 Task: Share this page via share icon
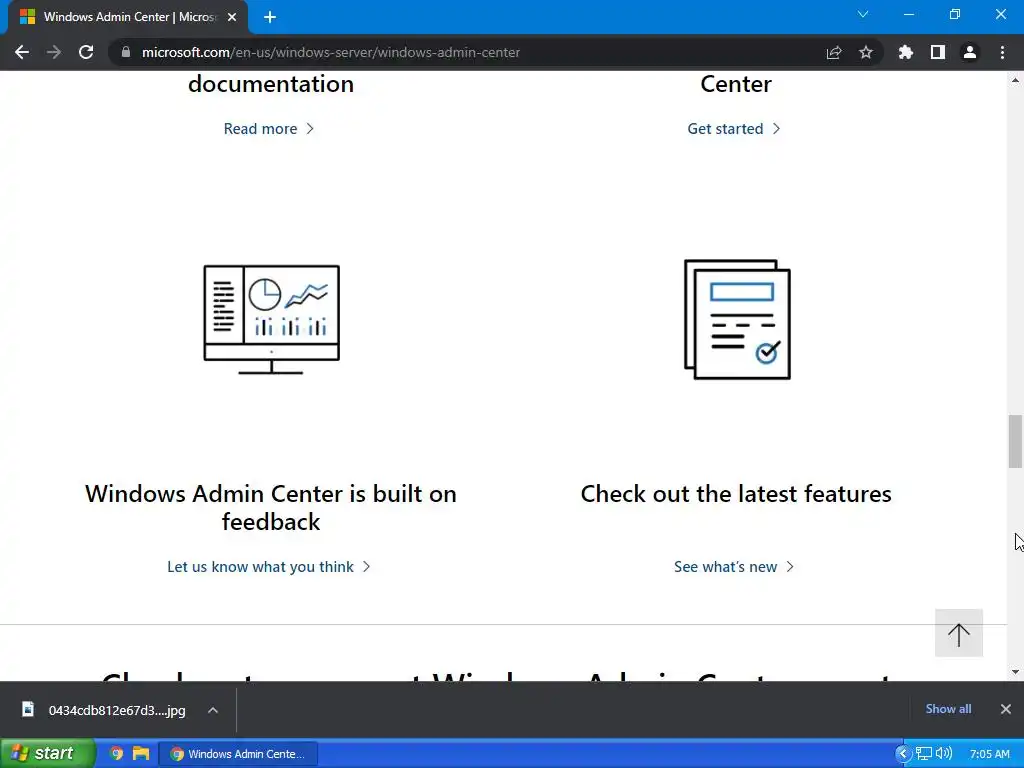[834, 52]
